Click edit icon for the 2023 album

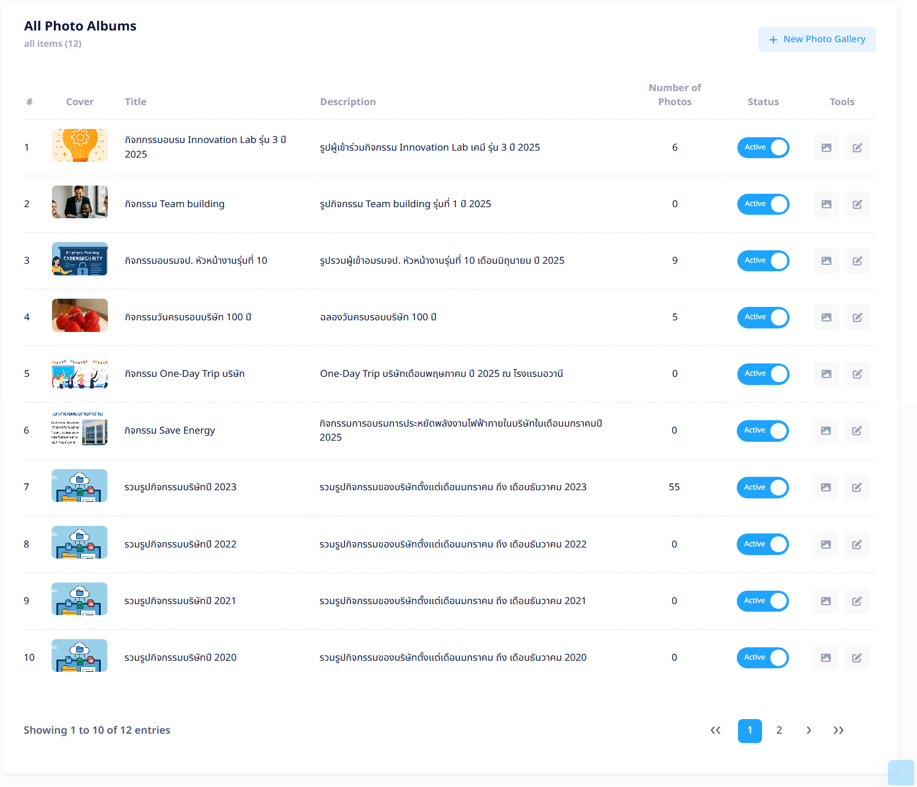click(x=857, y=488)
